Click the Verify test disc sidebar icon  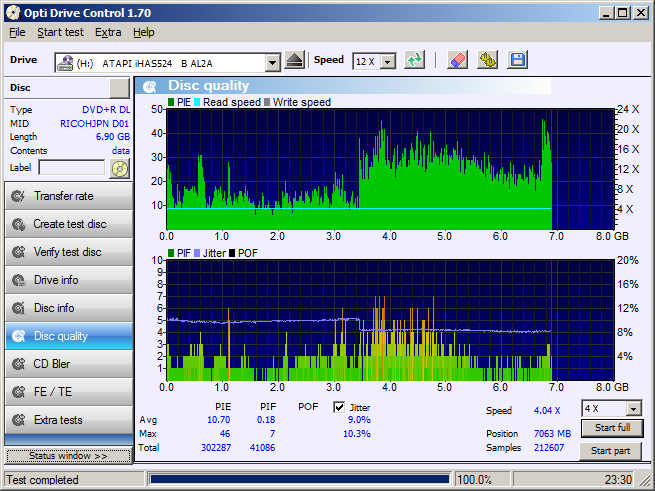(x=18, y=252)
